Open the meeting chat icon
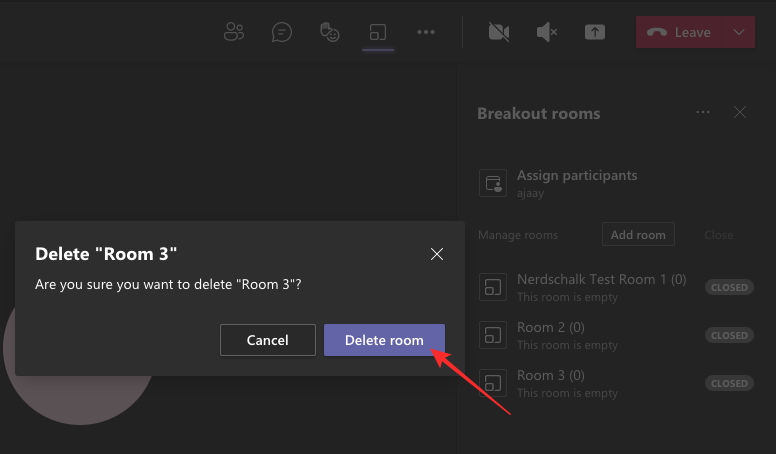 282,32
